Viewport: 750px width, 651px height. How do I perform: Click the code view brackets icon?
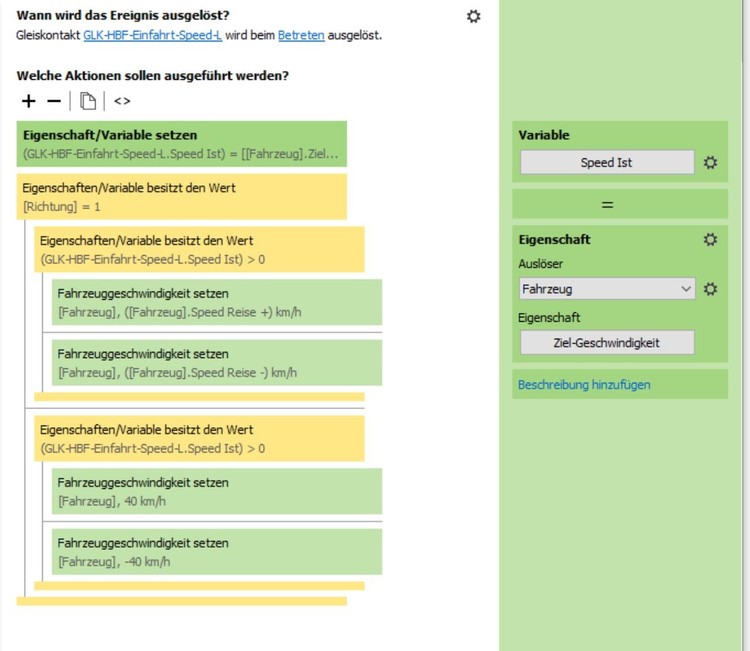click(122, 101)
